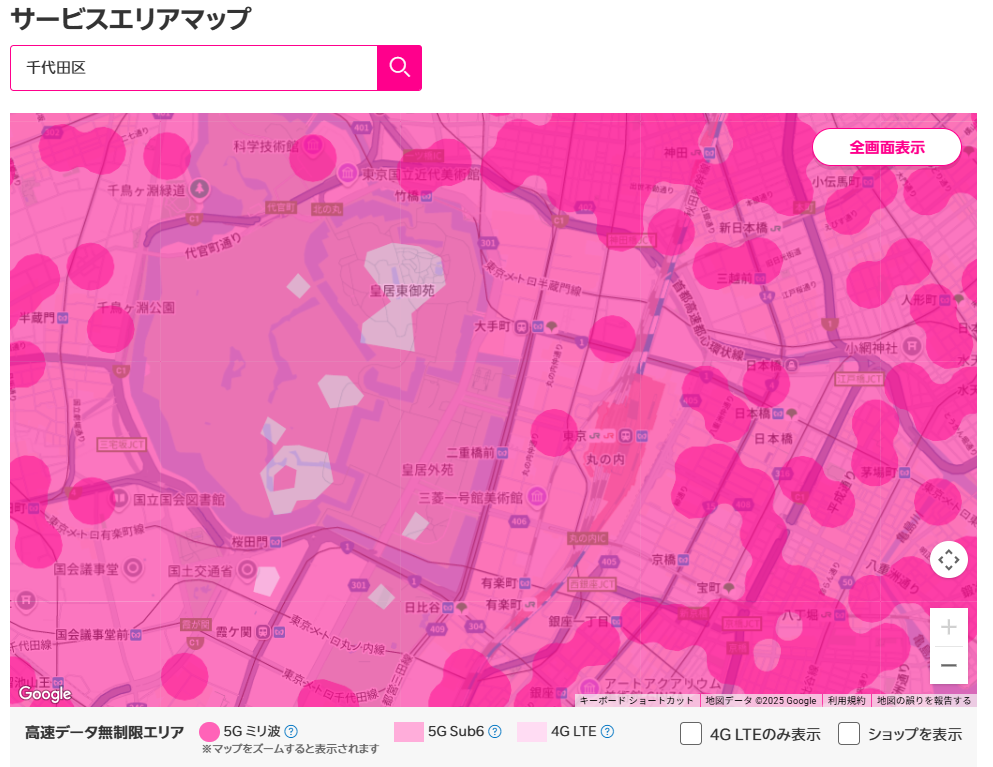Open 地図の誤りを報告する link
The width and height of the screenshot is (993, 767).
pos(924,700)
